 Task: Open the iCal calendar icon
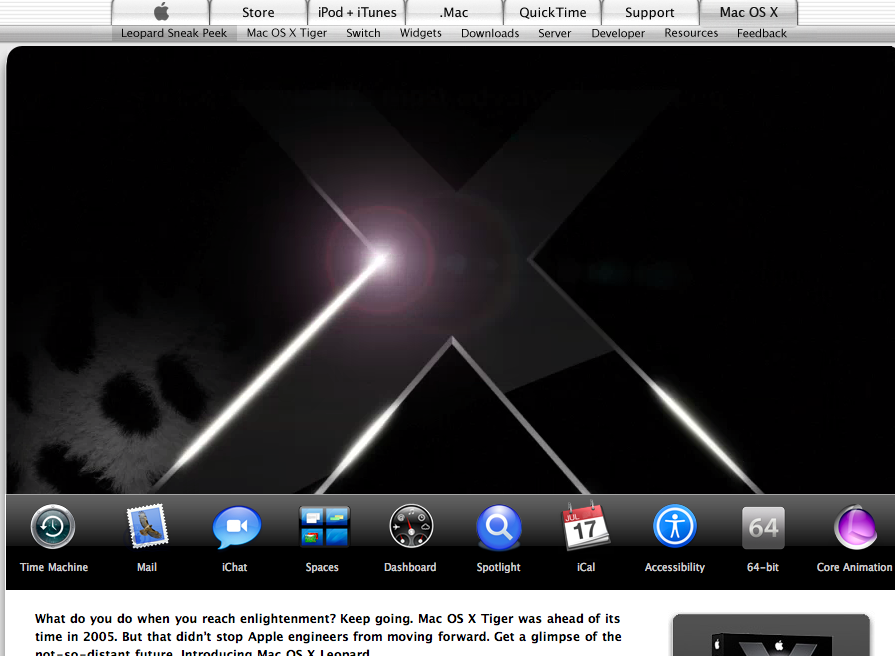point(586,525)
